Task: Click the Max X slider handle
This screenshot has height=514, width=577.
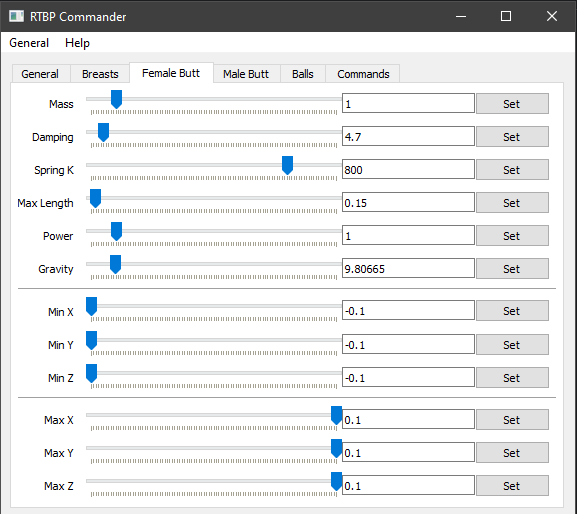Action: pos(336,416)
